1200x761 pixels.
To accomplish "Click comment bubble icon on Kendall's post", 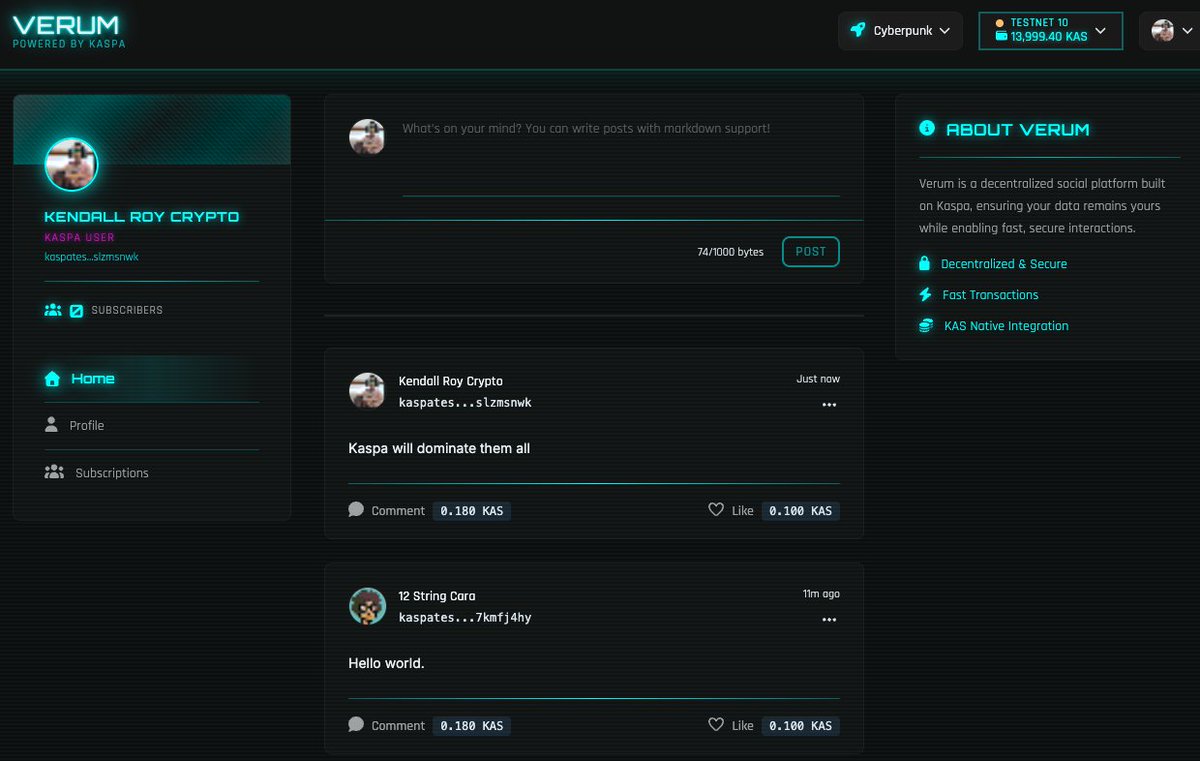I will tap(356, 509).
